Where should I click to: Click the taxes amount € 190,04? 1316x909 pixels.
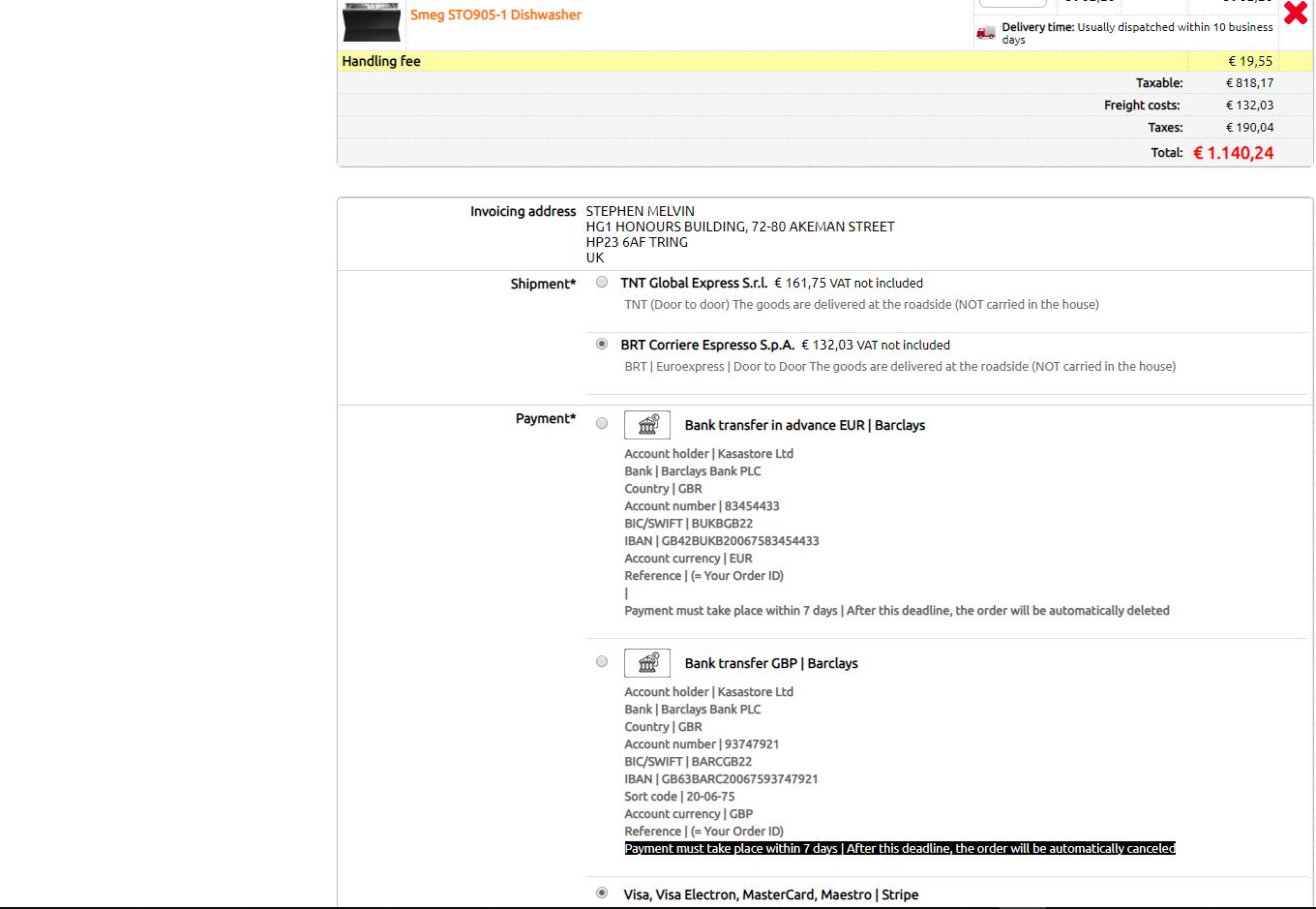click(1250, 128)
